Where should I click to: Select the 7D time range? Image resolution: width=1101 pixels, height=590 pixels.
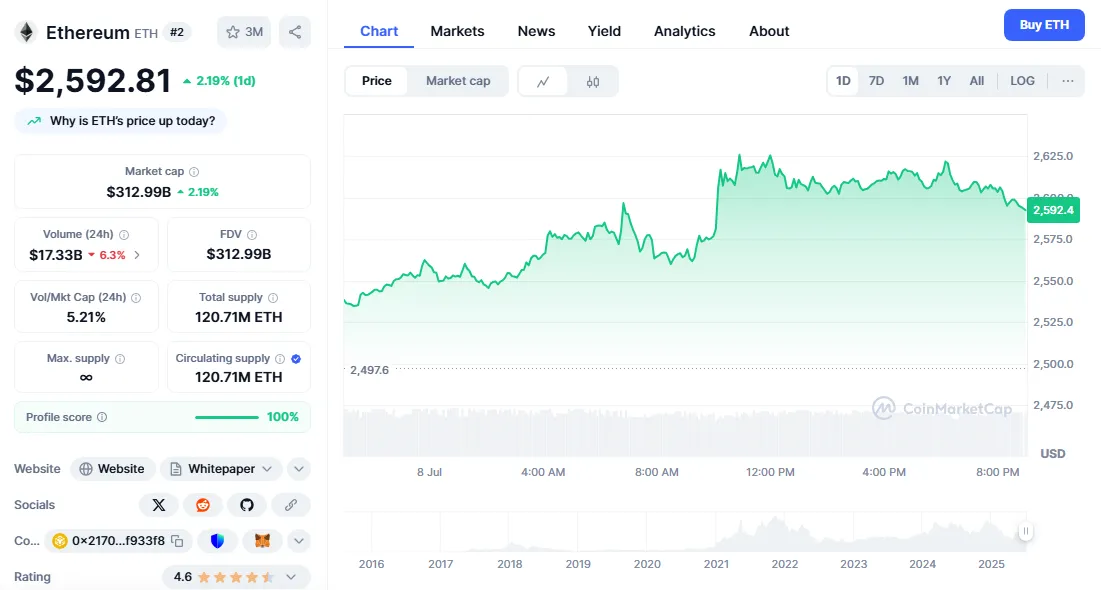[876, 81]
